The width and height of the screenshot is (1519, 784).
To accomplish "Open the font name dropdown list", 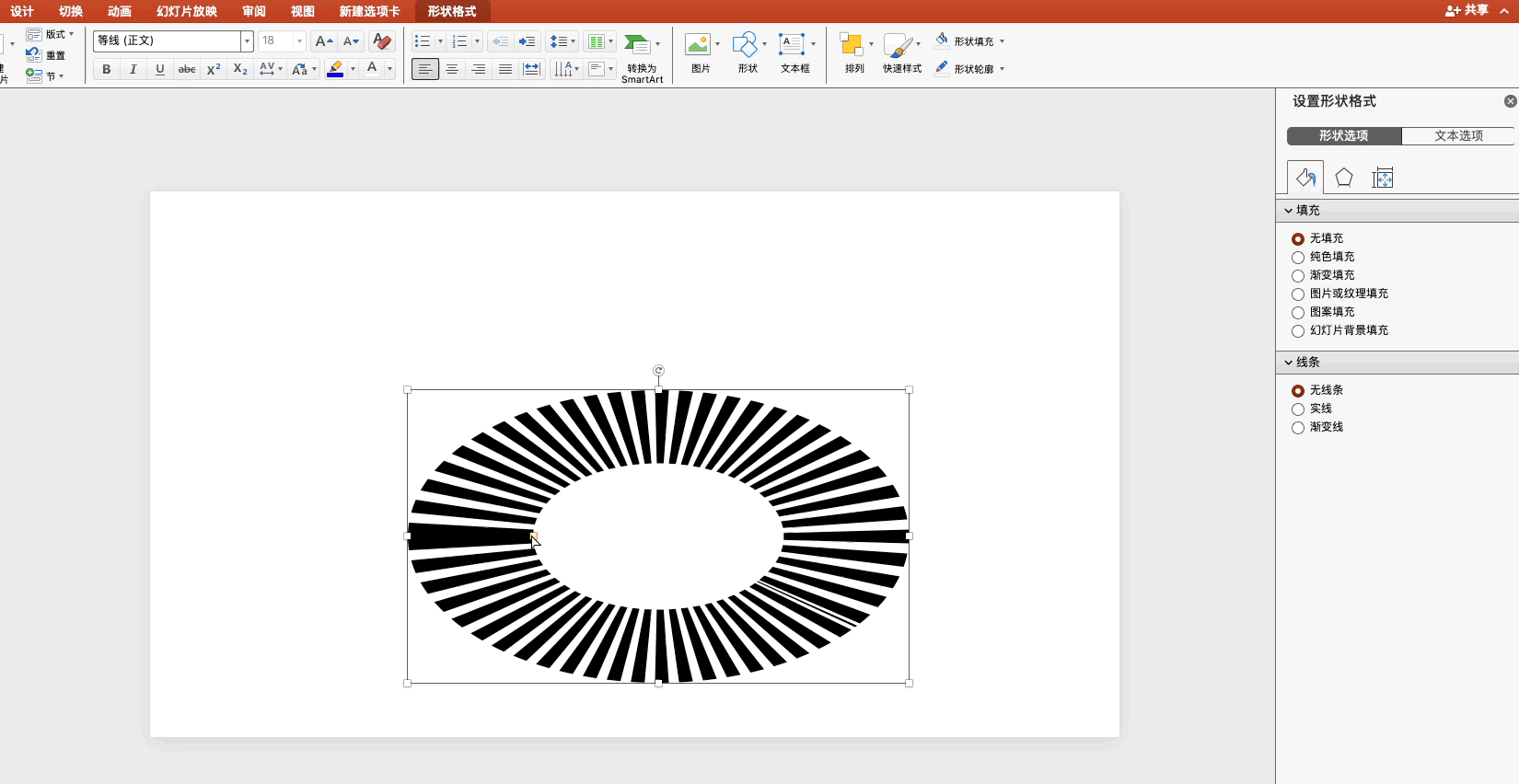I will pyautogui.click(x=247, y=41).
